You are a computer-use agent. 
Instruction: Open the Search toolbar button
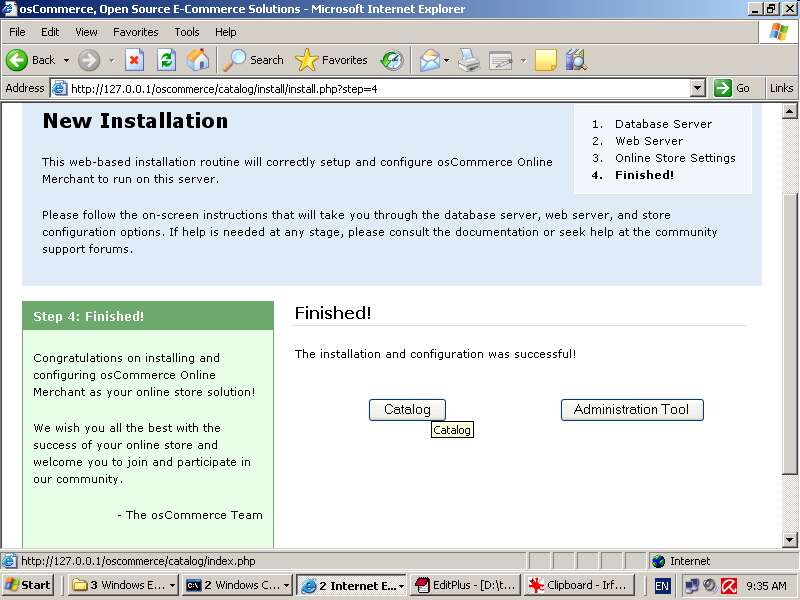tap(254, 60)
